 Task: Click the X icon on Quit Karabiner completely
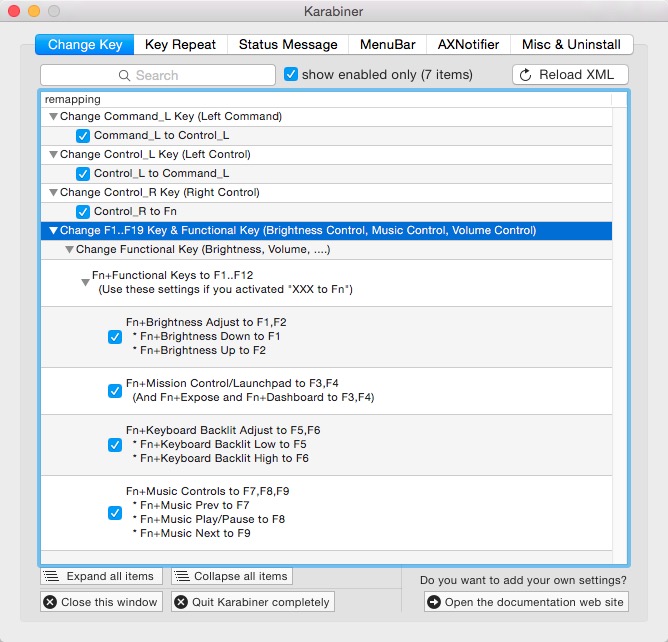coord(181,602)
